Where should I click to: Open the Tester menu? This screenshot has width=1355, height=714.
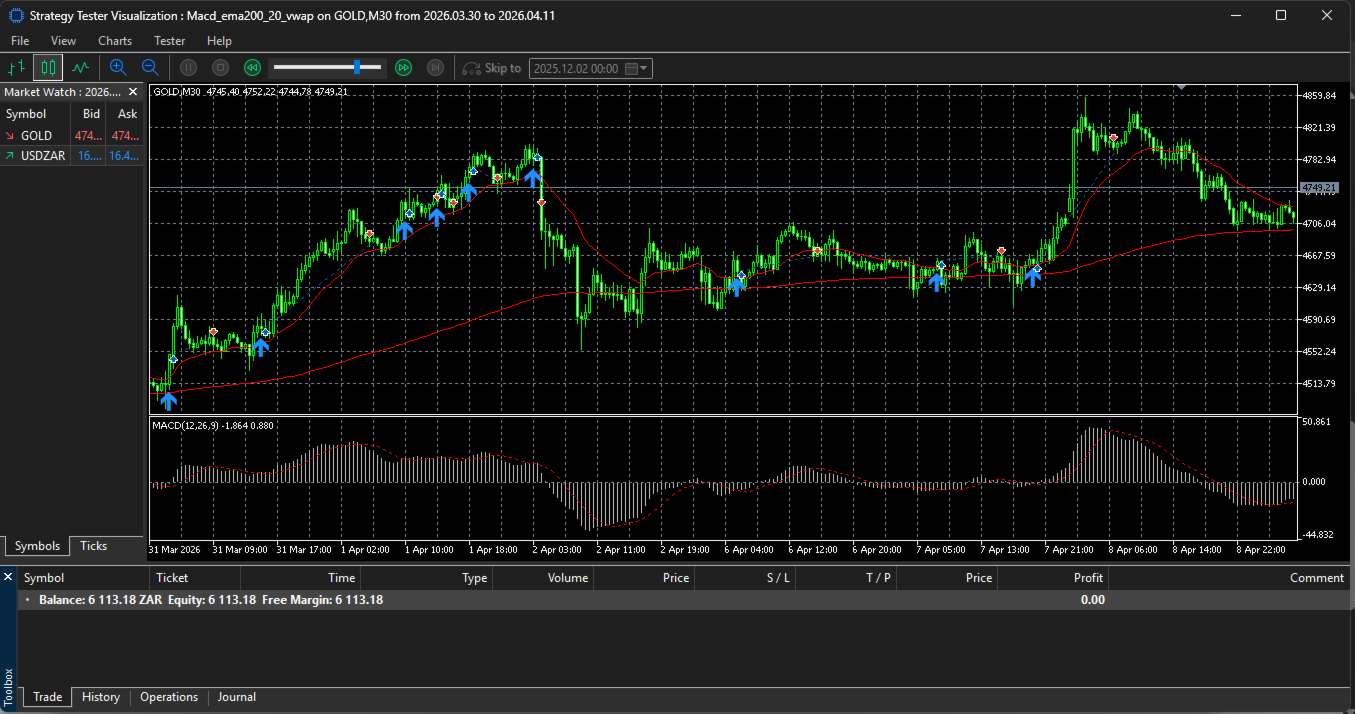pyautogui.click(x=170, y=41)
